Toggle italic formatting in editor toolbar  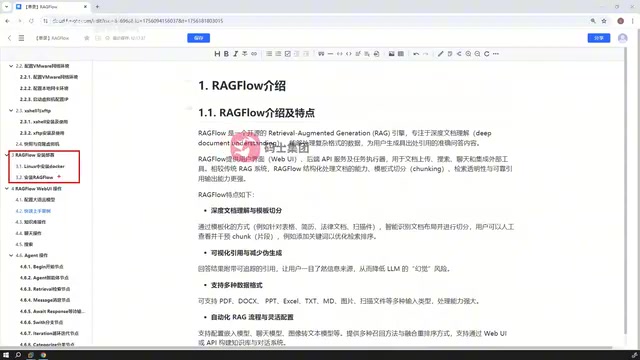point(236,54)
